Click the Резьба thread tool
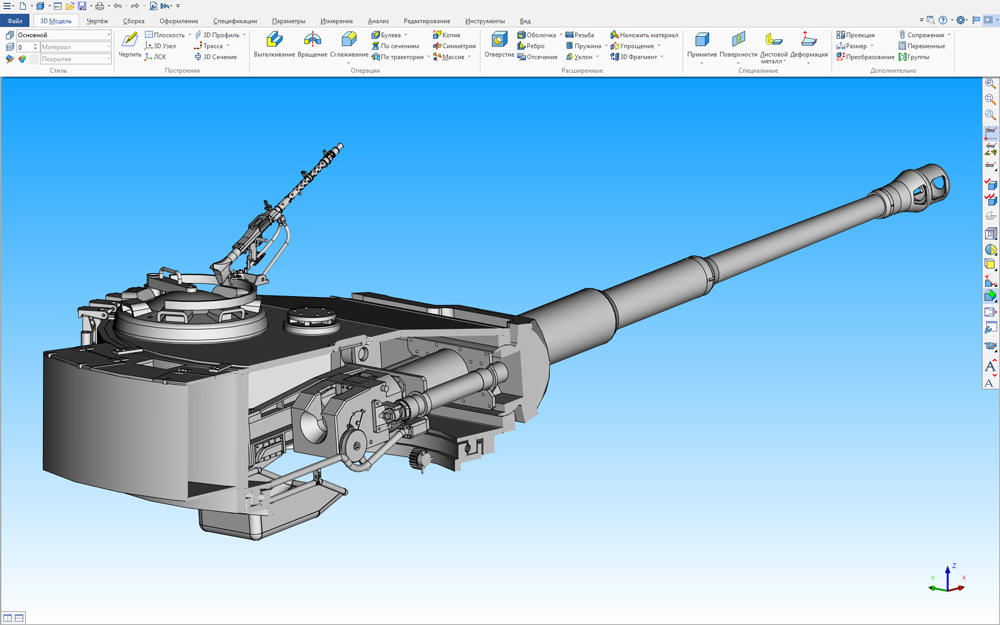This screenshot has height=625, width=1000. coord(580,35)
